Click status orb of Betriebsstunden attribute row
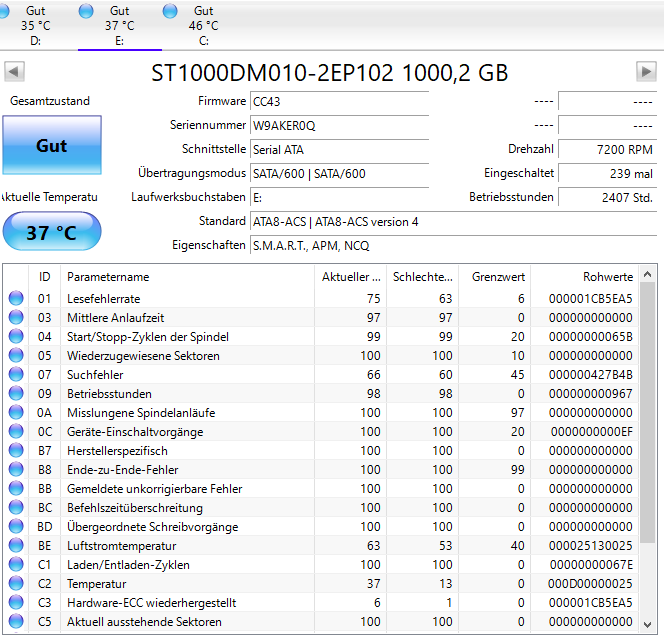Image resolution: width=664 pixels, height=640 pixels. (16, 393)
